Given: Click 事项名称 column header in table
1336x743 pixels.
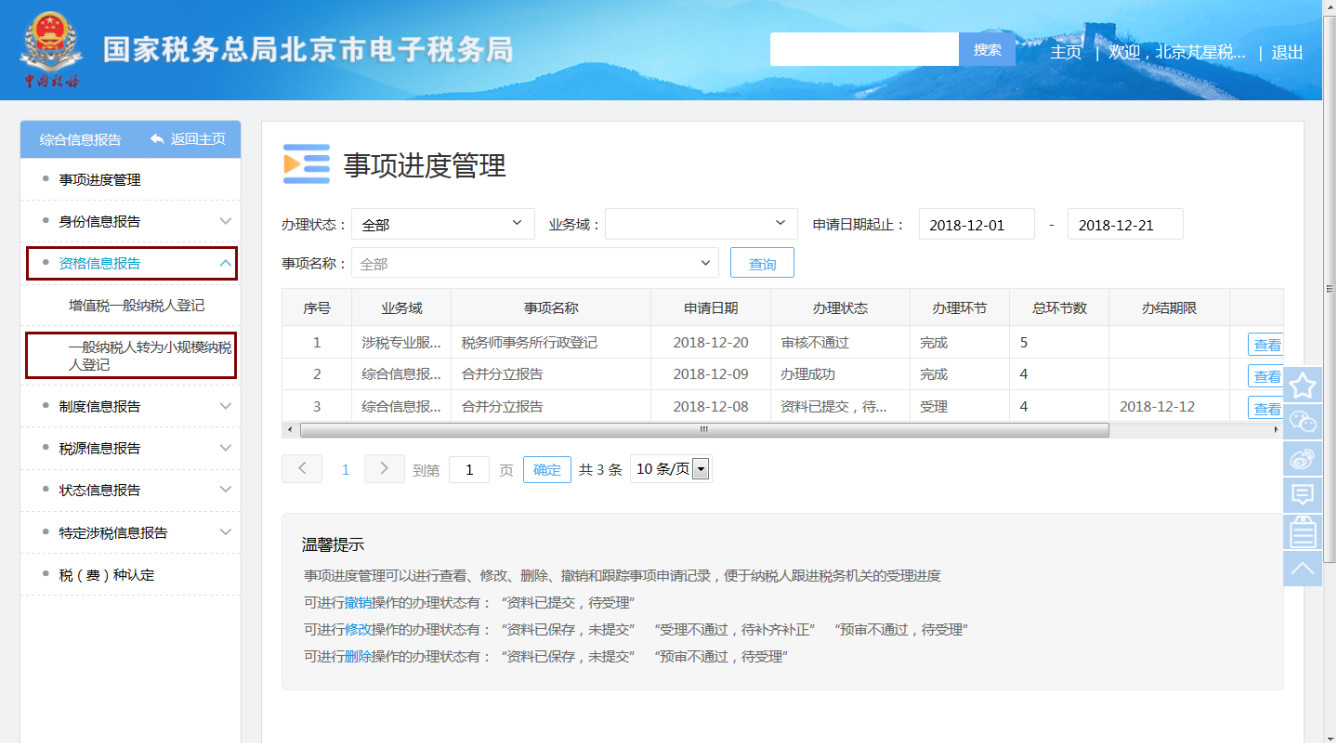Looking at the screenshot, I should click(551, 308).
